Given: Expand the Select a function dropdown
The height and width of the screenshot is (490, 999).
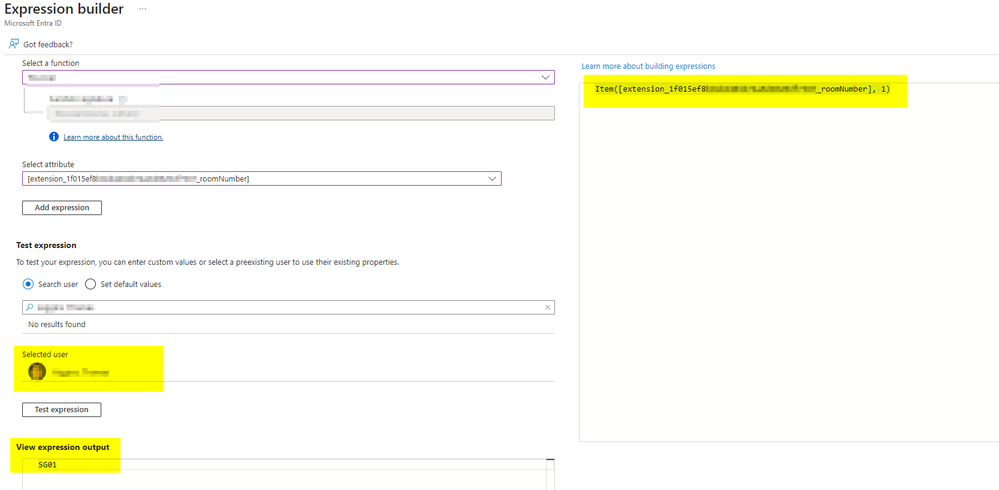Looking at the screenshot, I should (288, 77).
